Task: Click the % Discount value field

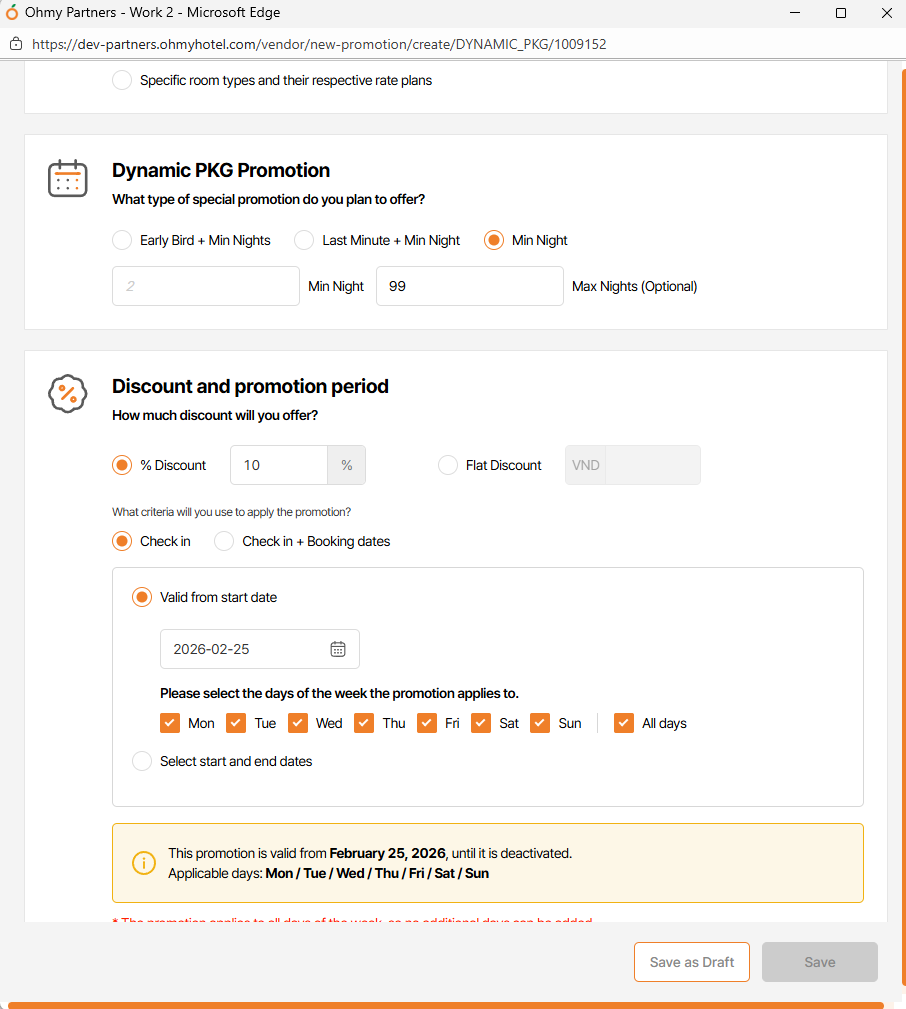Action: point(279,465)
